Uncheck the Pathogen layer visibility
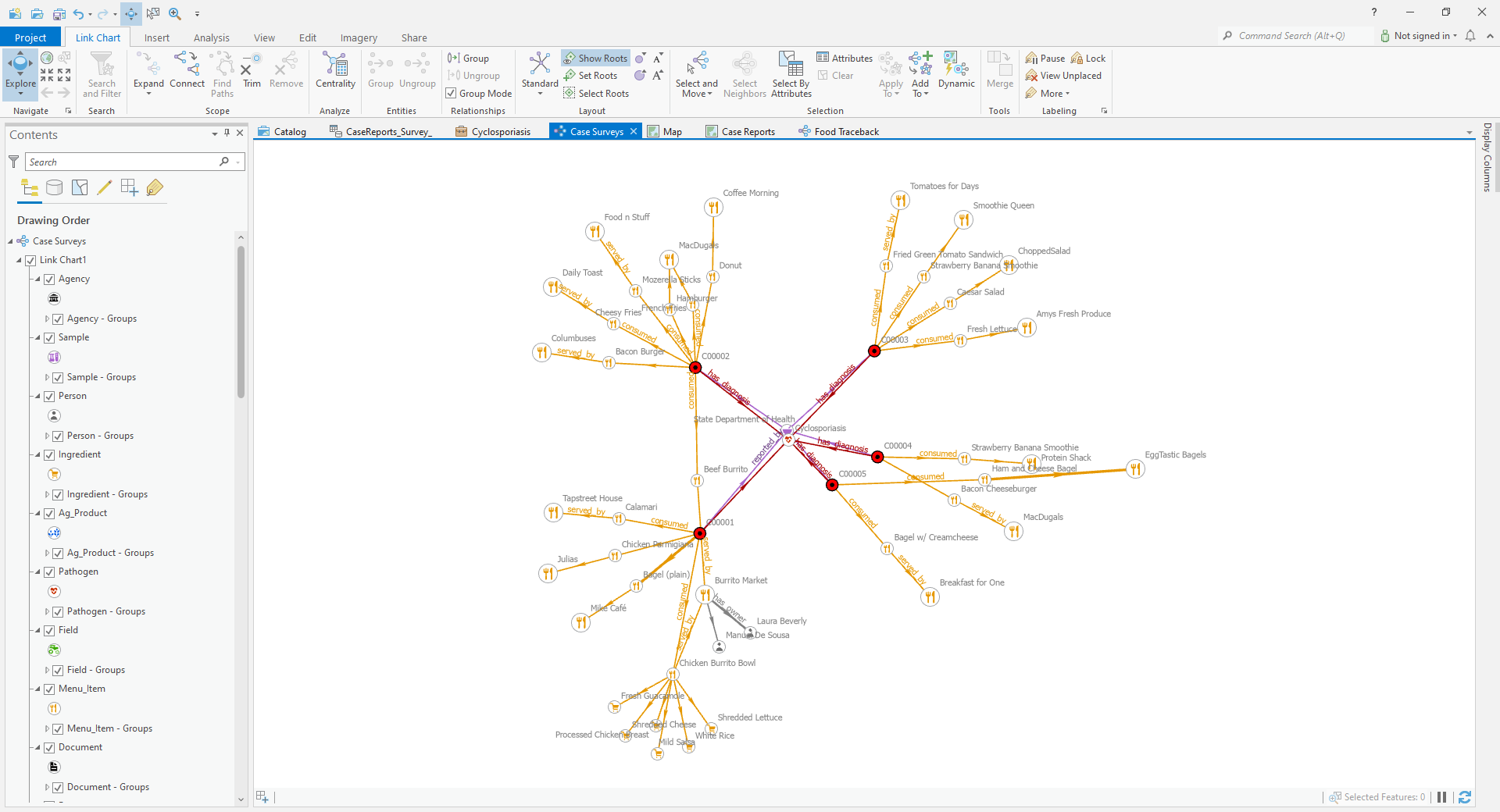Screen dimensions: 1500x812 tap(50, 572)
